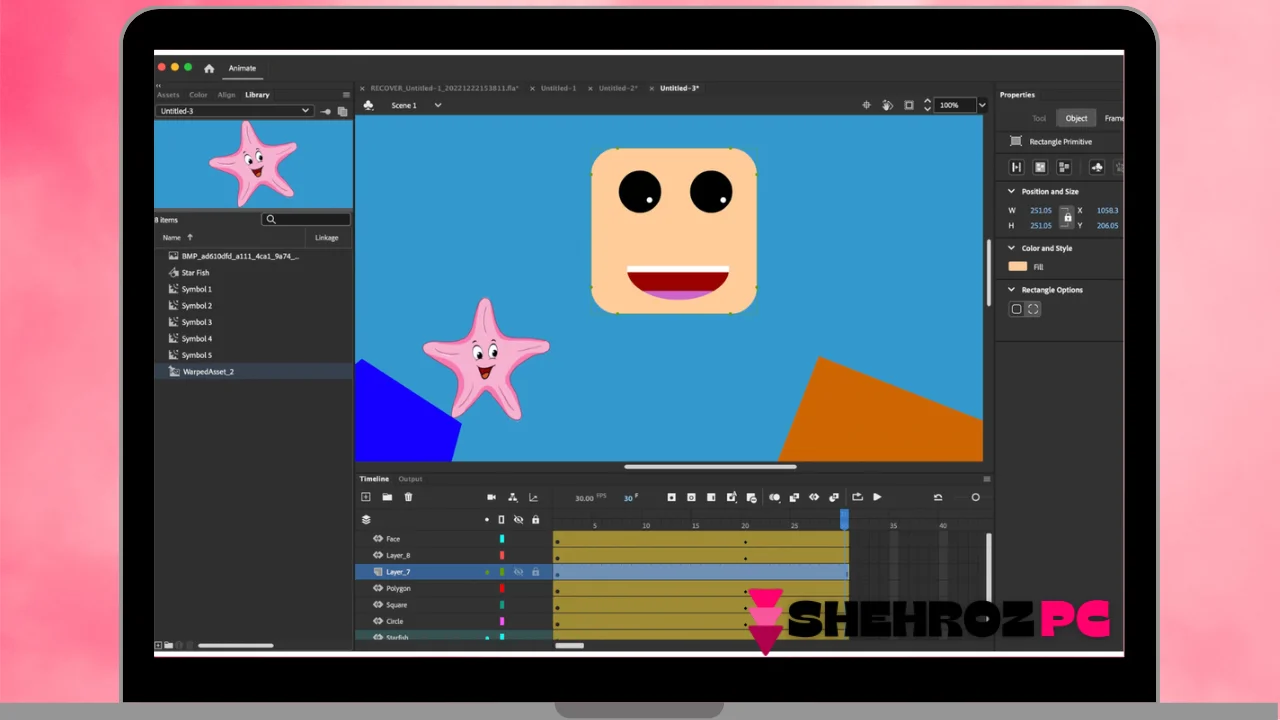Click the loop playback icon
Image resolution: width=1280 pixels, height=720 pixels.
pyautogui.click(x=857, y=497)
